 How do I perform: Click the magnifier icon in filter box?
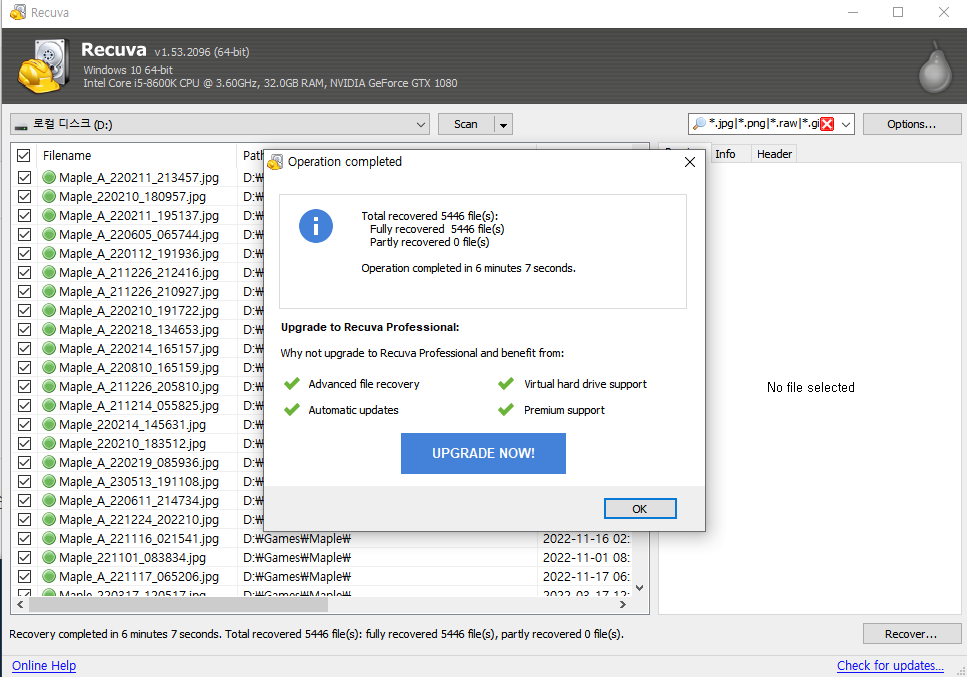click(699, 123)
